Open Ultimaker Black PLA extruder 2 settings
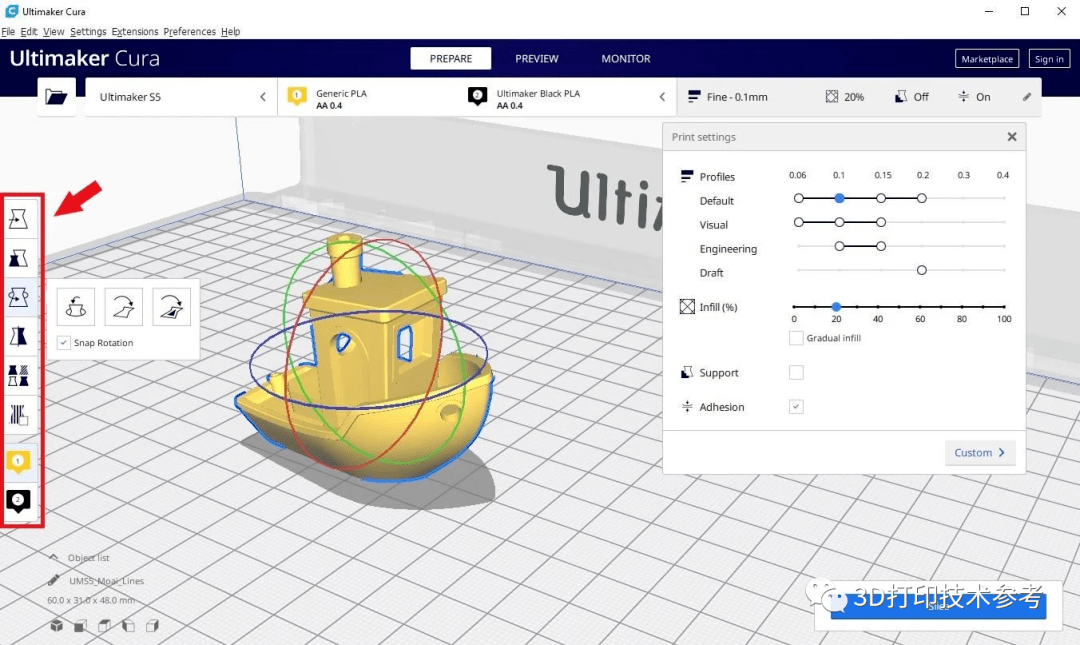The image size is (1080, 645). 524,99
